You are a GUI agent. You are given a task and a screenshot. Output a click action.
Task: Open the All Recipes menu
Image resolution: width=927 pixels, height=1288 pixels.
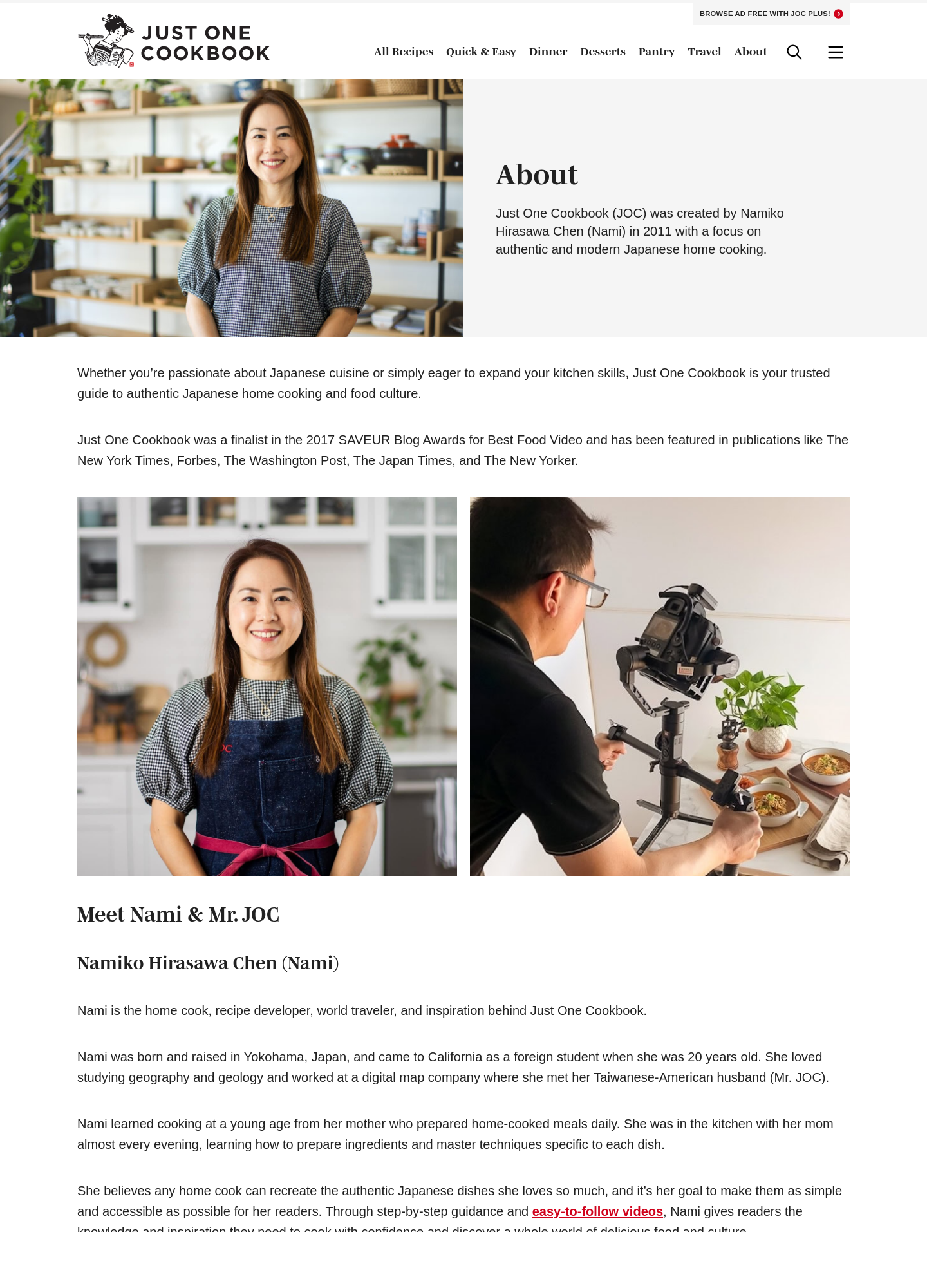tap(404, 52)
